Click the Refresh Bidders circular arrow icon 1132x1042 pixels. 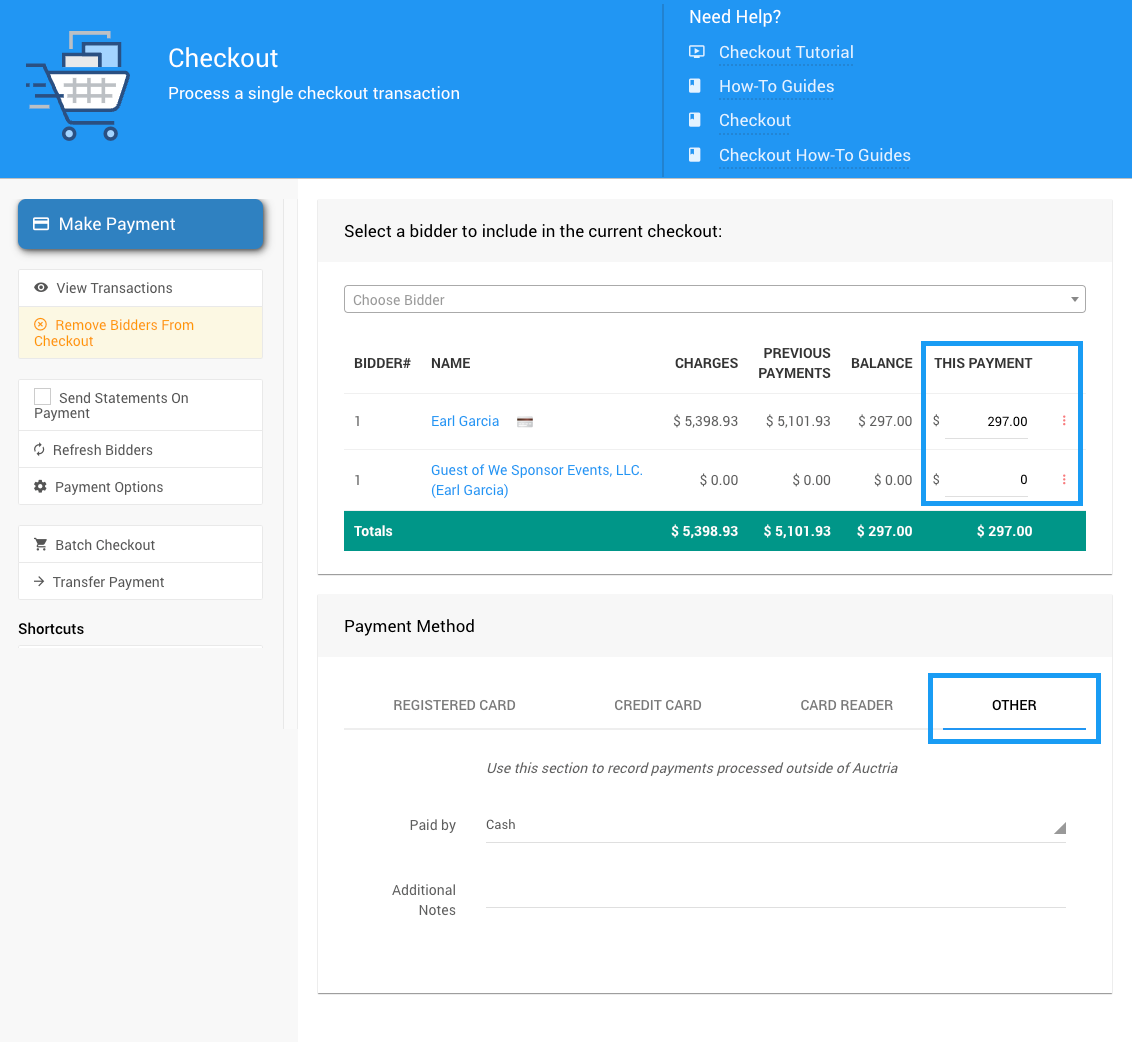click(x=40, y=450)
